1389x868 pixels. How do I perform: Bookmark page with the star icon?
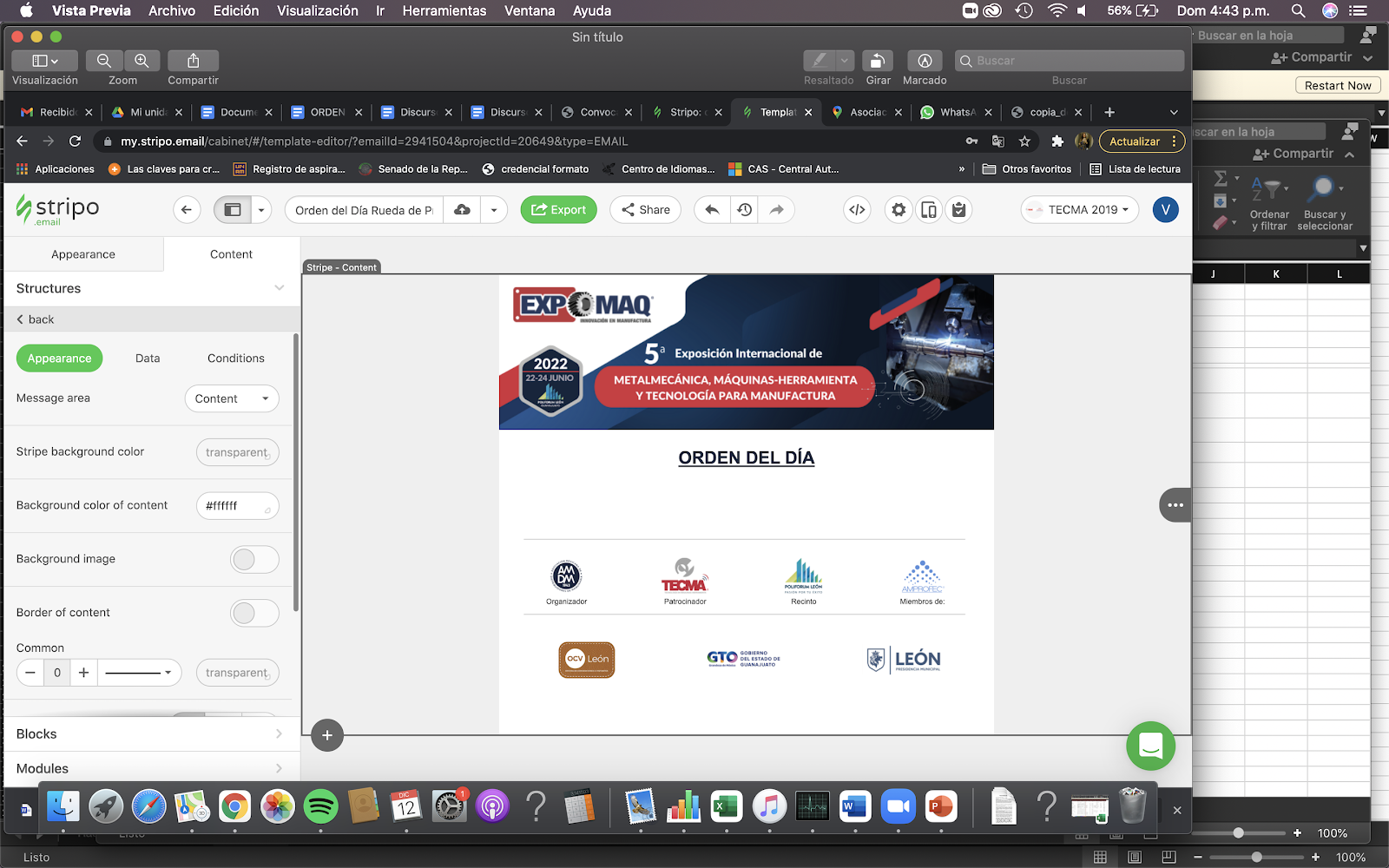tap(1024, 141)
